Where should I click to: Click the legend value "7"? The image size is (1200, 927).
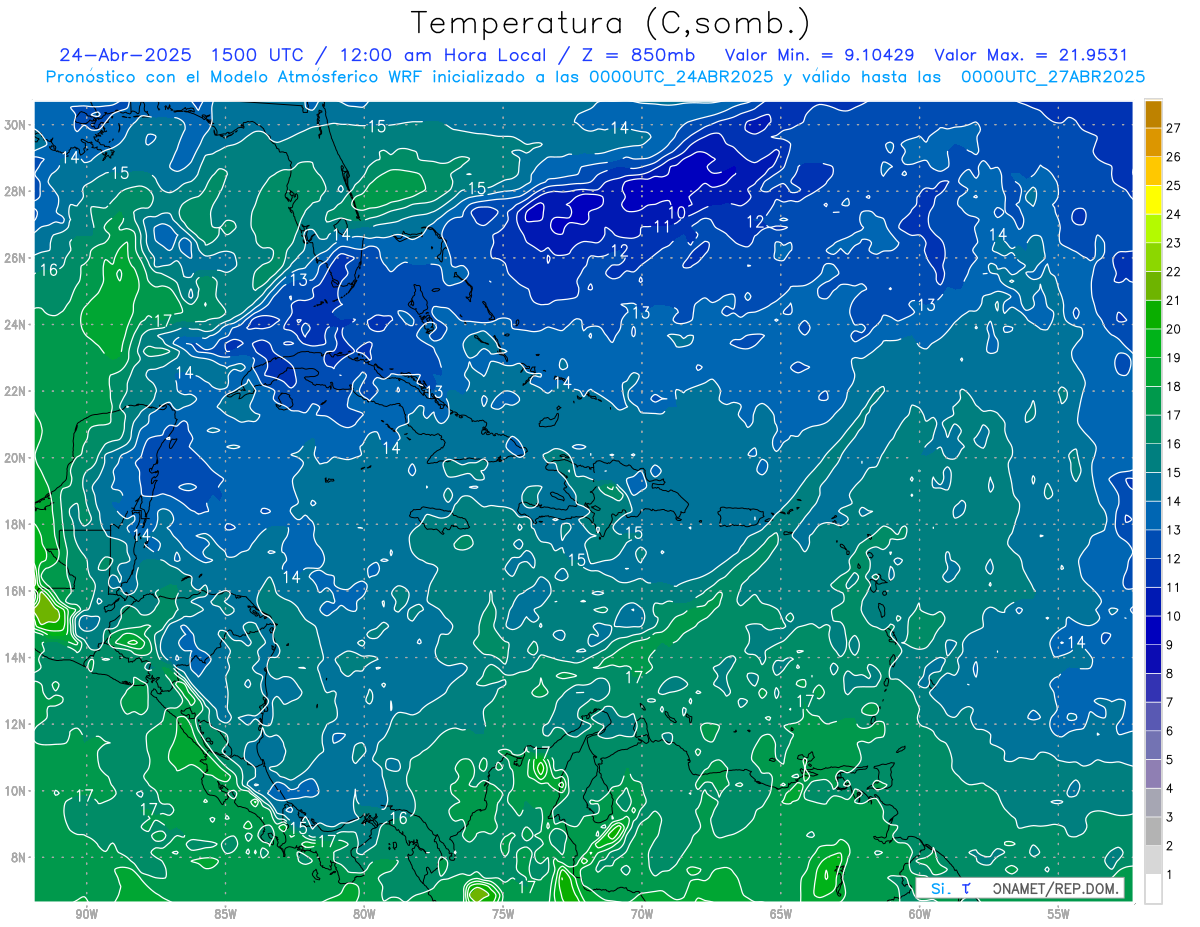1170,702
